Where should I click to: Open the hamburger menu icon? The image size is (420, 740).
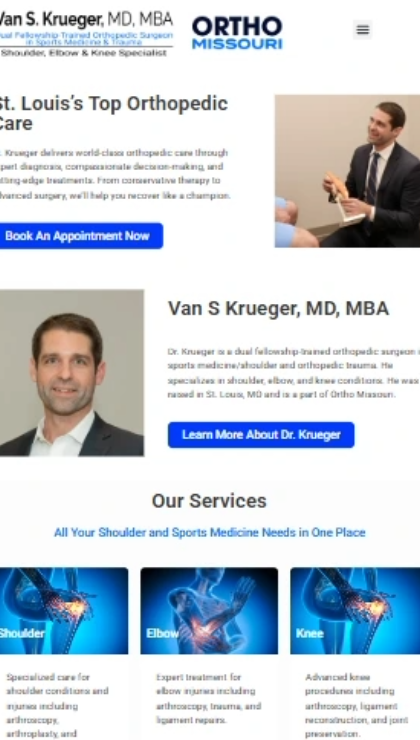pyautogui.click(x=362, y=30)
